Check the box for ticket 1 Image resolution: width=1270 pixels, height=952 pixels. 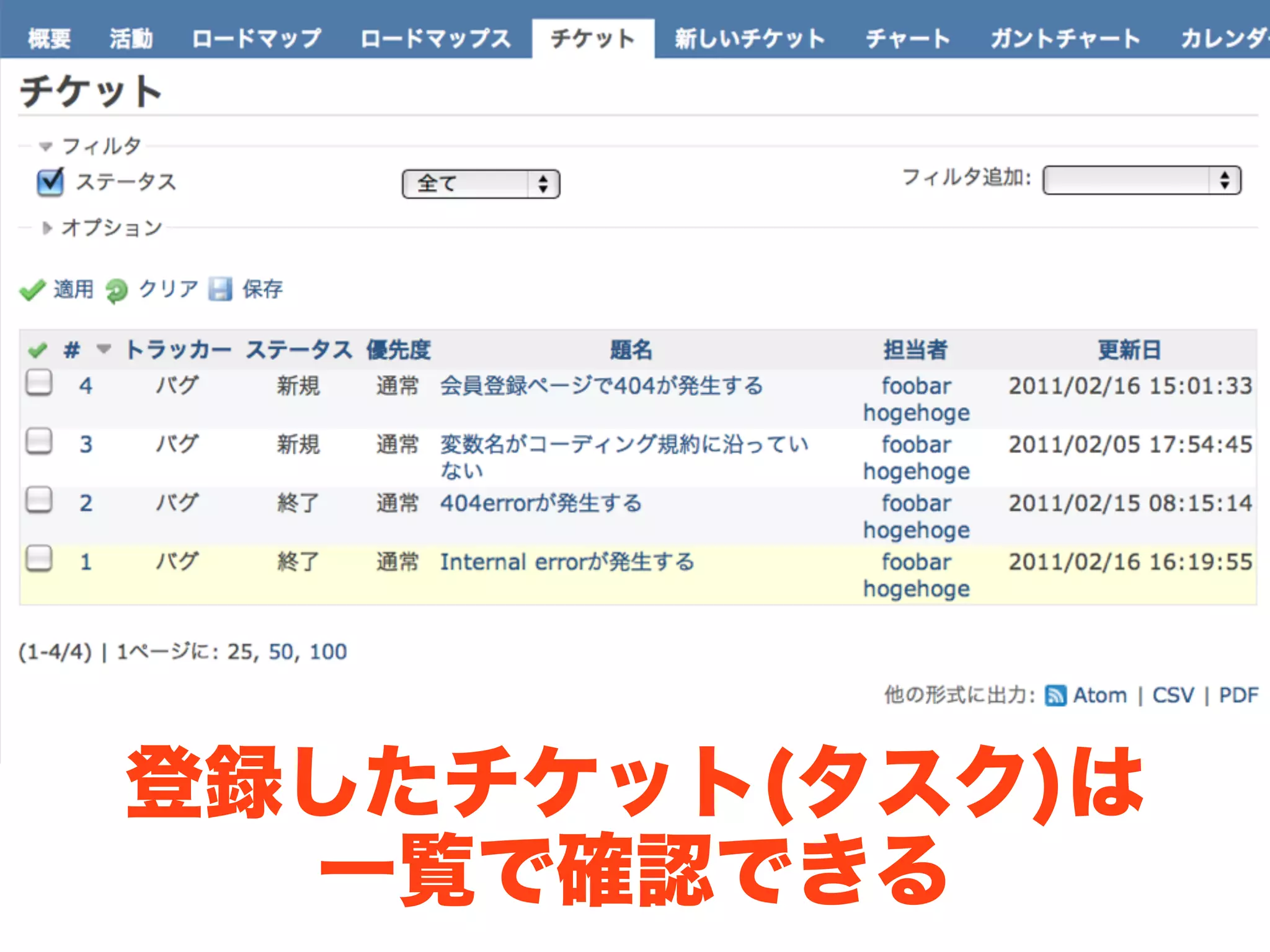coord(38,558)
